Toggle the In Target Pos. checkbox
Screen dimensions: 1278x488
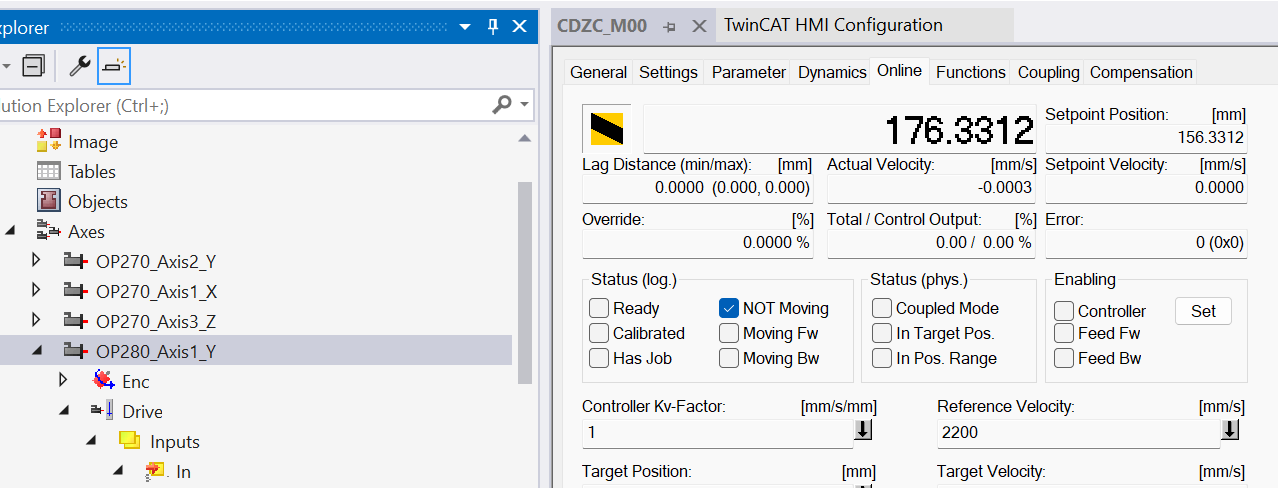coord(882,333)
